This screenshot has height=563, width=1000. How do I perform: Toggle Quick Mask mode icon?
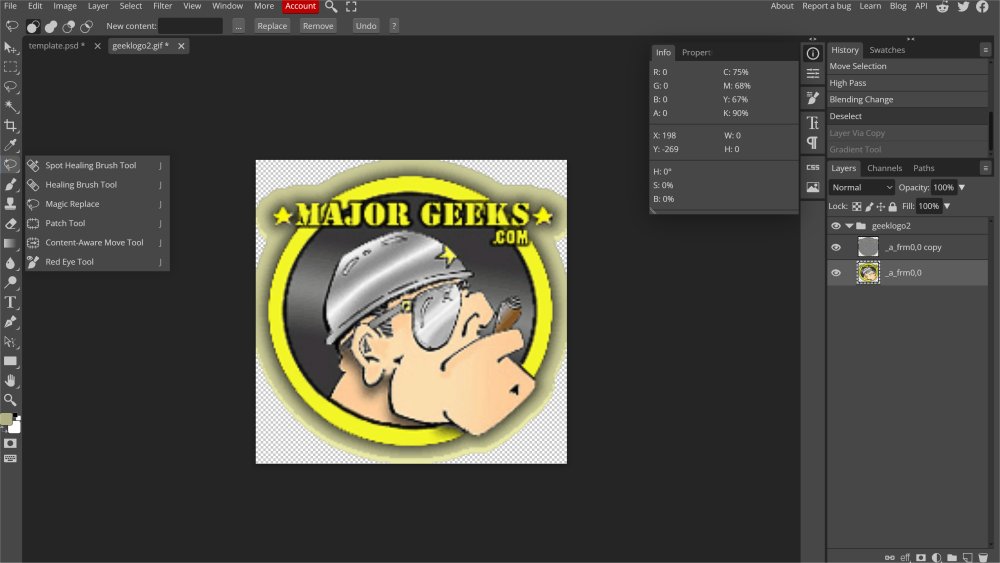coord(10,443)
